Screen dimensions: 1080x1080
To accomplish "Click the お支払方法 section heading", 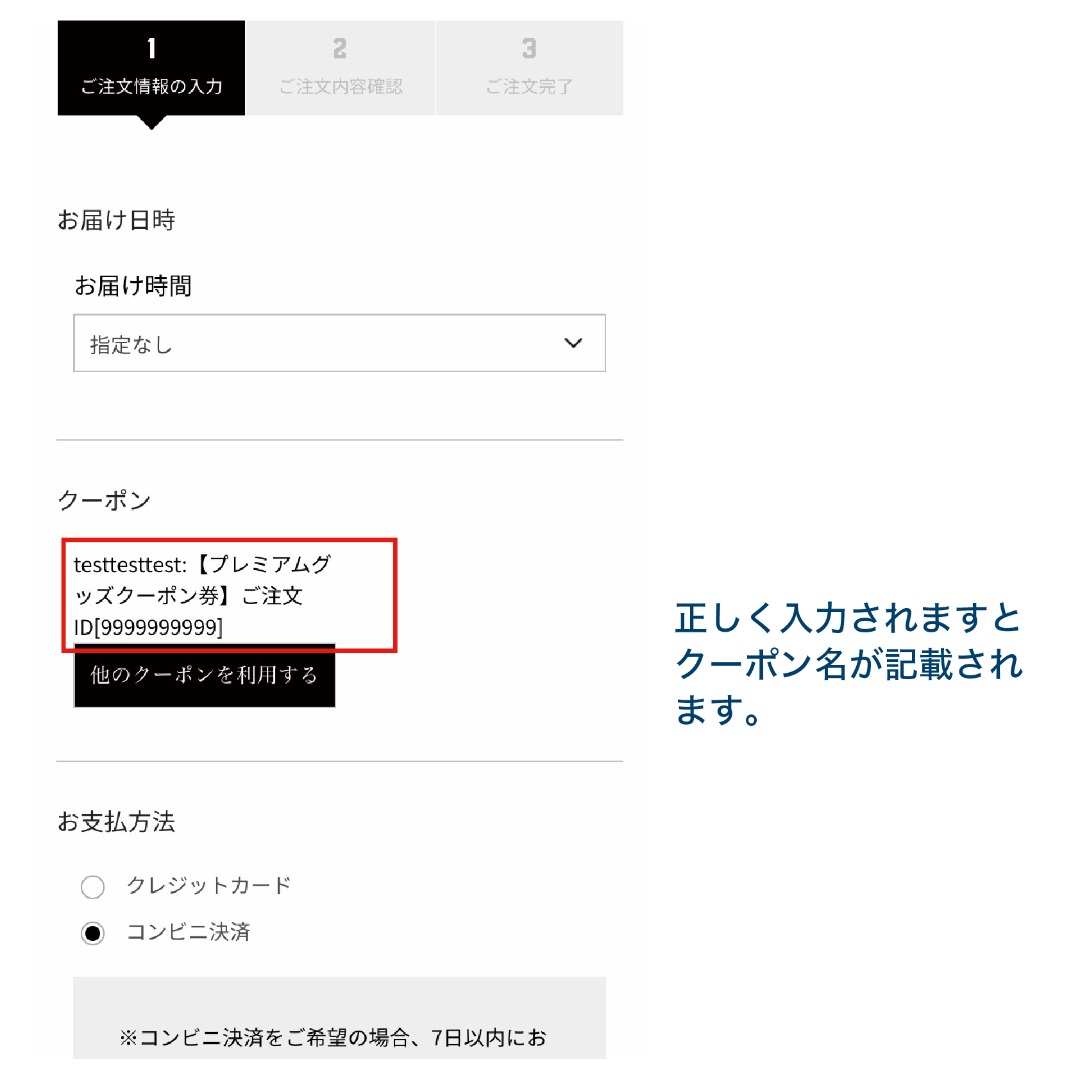I will click(x=116, y=822).
